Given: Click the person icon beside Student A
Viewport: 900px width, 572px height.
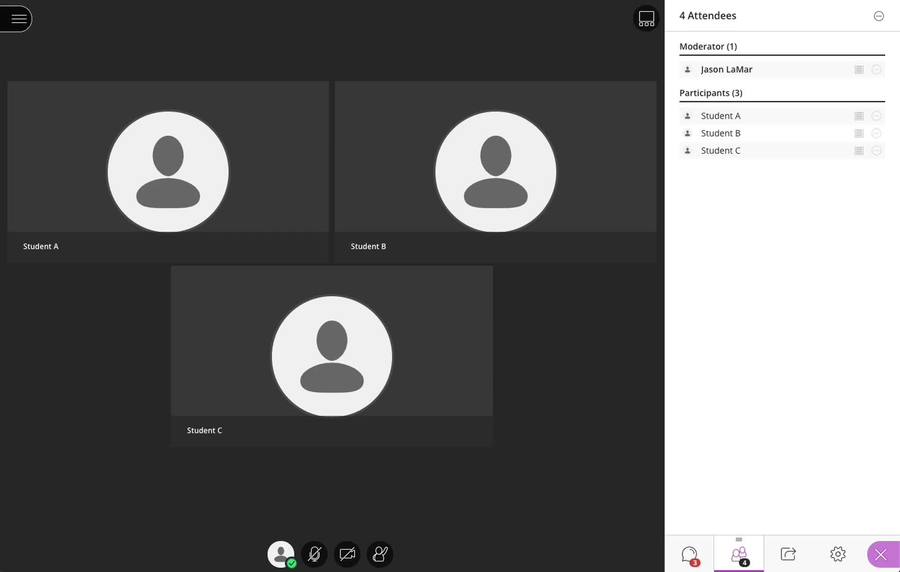Looking at the screenshot, I should (x=688, y=116).
